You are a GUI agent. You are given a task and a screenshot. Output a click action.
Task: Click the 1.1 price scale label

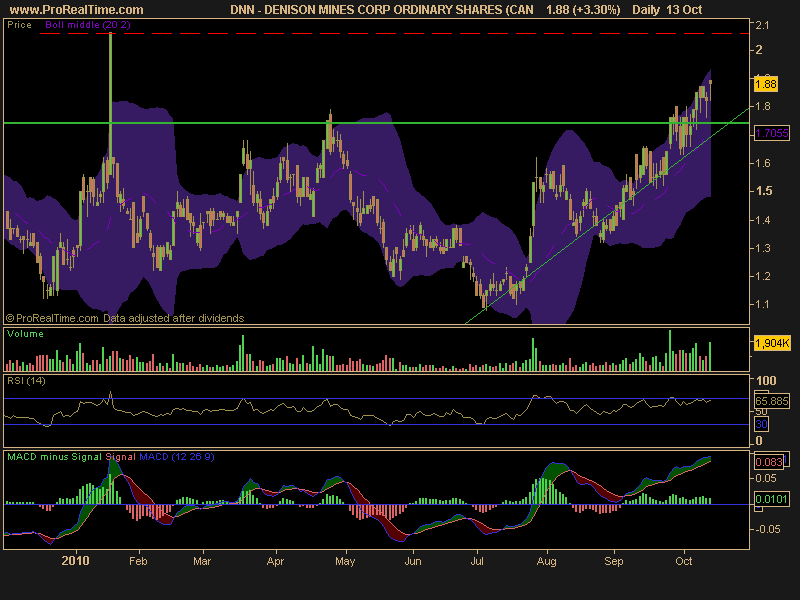pos(762,304)
